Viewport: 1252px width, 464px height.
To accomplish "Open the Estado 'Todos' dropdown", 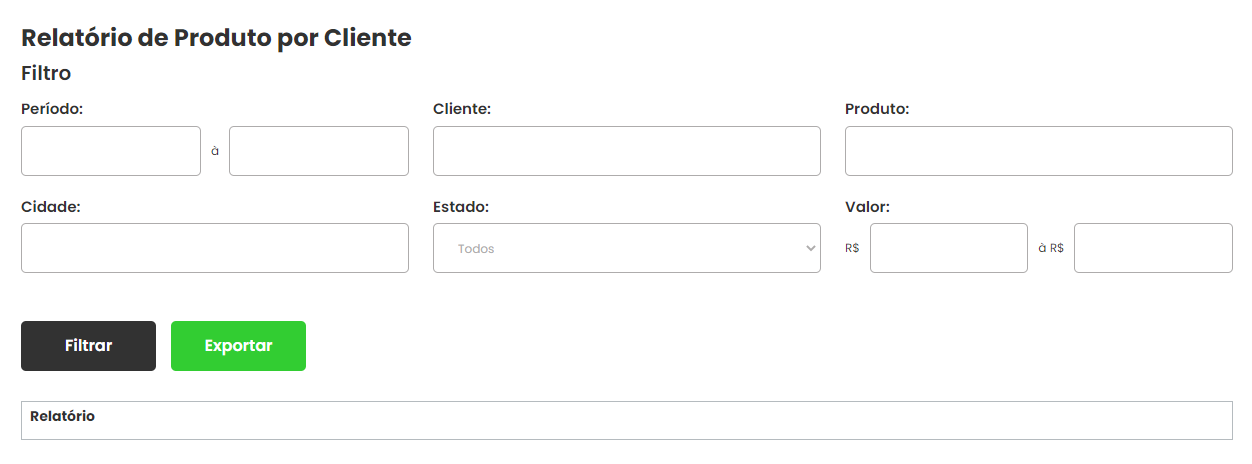I will 627,248.
